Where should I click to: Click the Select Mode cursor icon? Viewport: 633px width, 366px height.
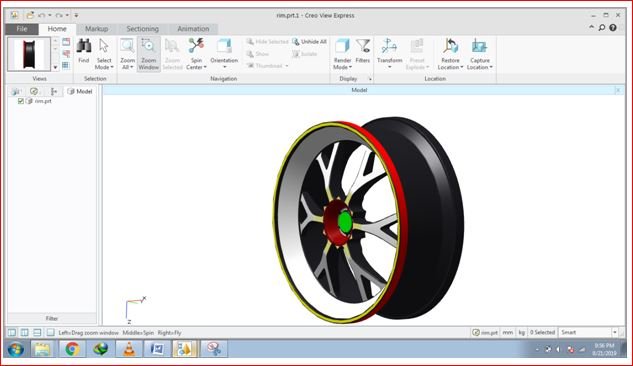coord(104,46)
